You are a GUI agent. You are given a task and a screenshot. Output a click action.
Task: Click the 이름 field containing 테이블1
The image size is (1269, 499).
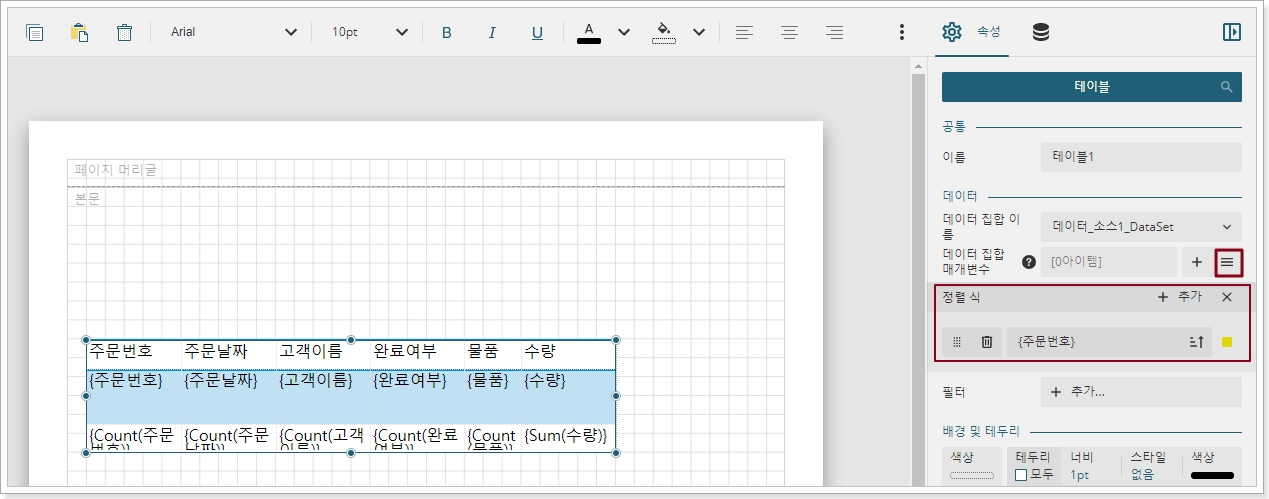[1140, 157]
